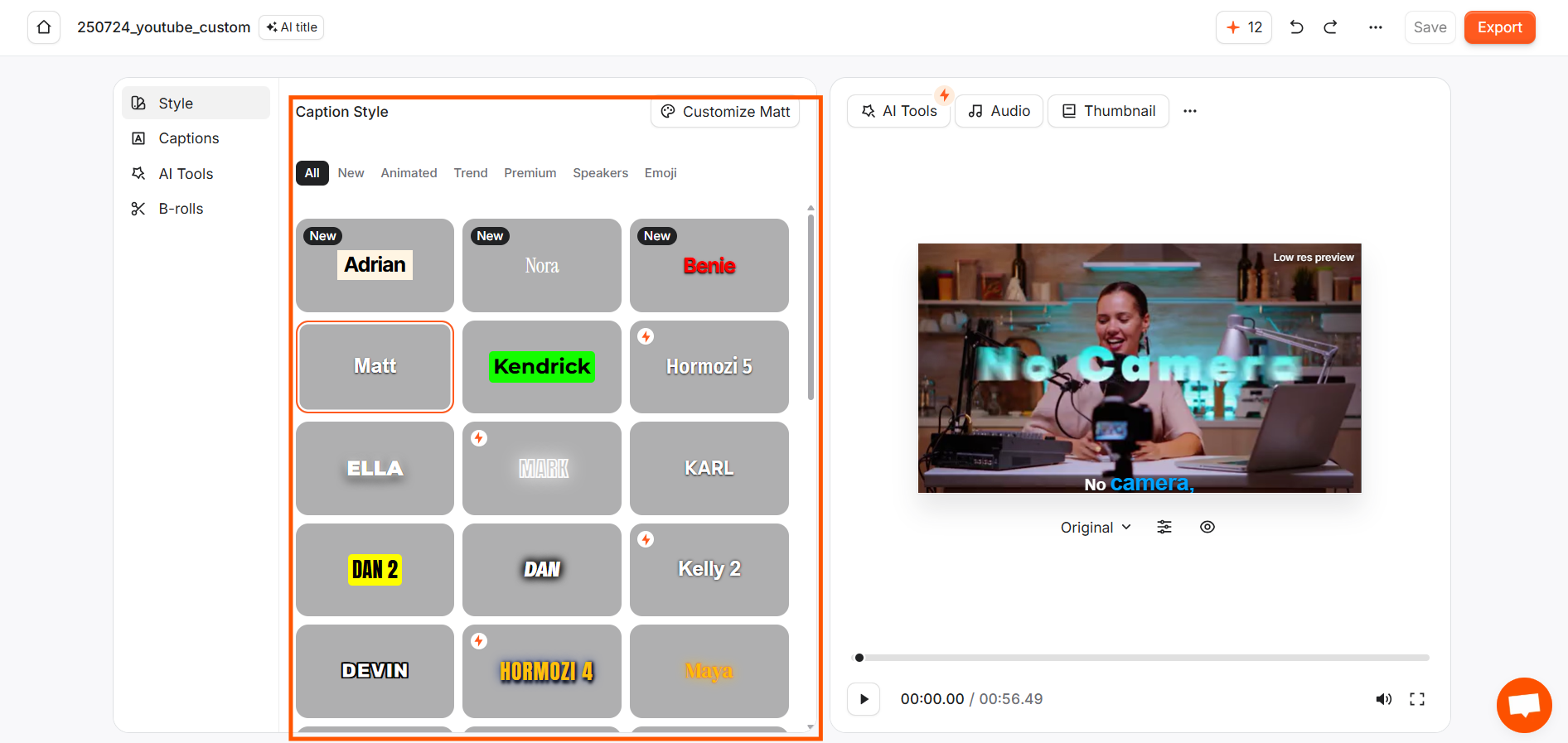Switch to the Trend filter tab
The height and width of the screenshot is (743, 1568).
click(470, 173)
